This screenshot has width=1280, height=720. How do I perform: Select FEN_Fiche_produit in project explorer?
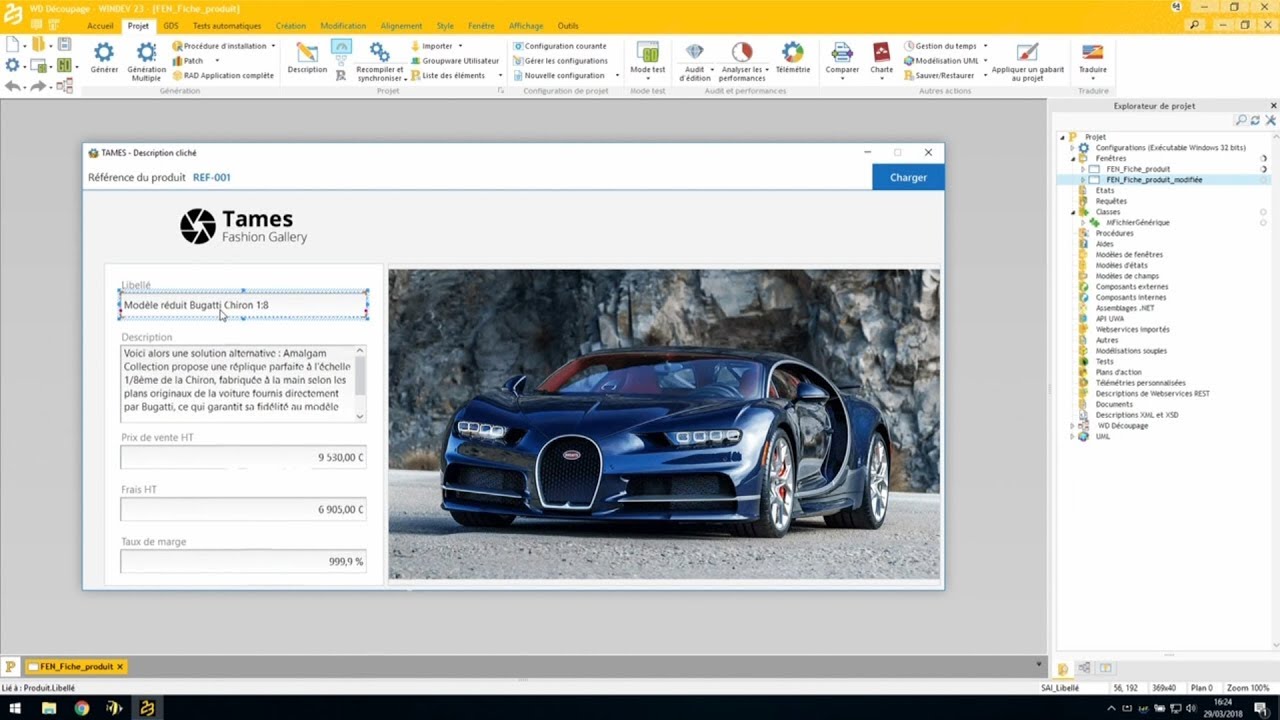(1138, 169)
